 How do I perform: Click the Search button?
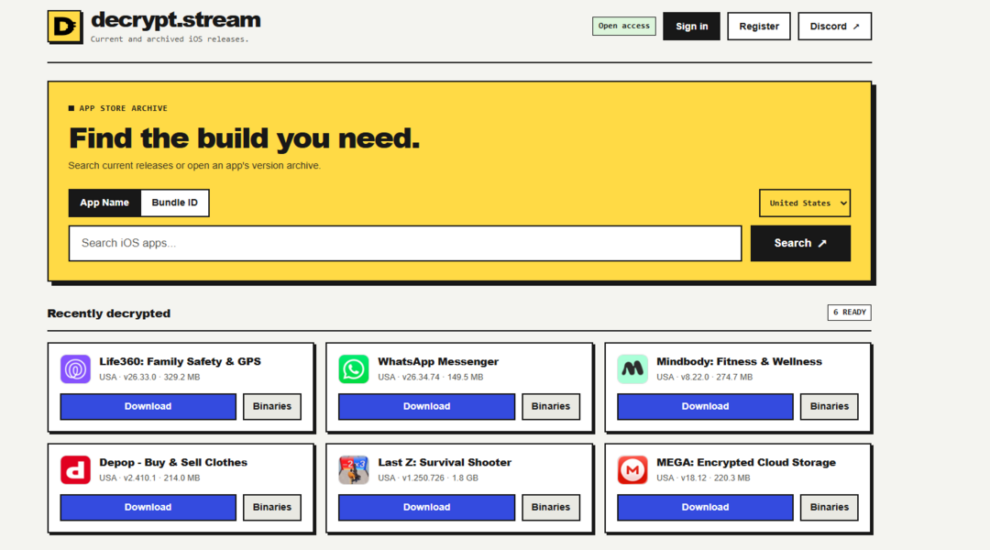[x=801, y=243]
